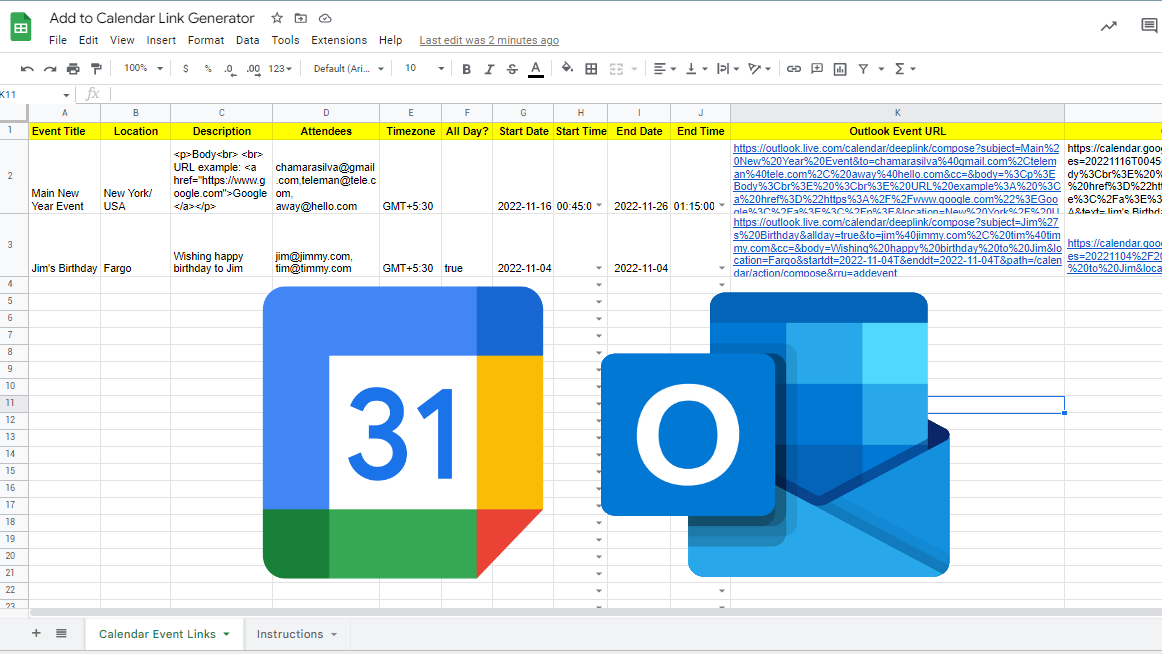Screen dimensions: 1162x654
Task: Redo the last action
Action: tap(50, 69)
